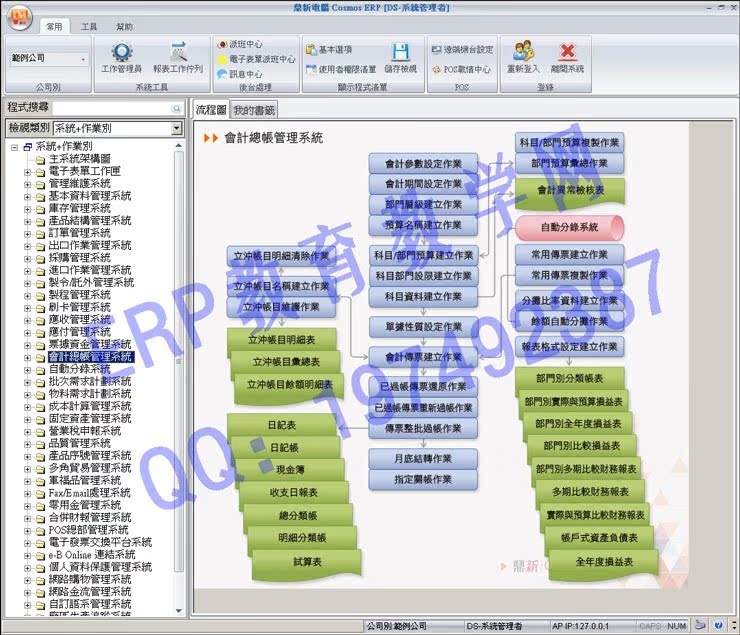Screen dimensions: 740x635
Task: Open 報表格式設定建立作業
Action: click(569, 347)
